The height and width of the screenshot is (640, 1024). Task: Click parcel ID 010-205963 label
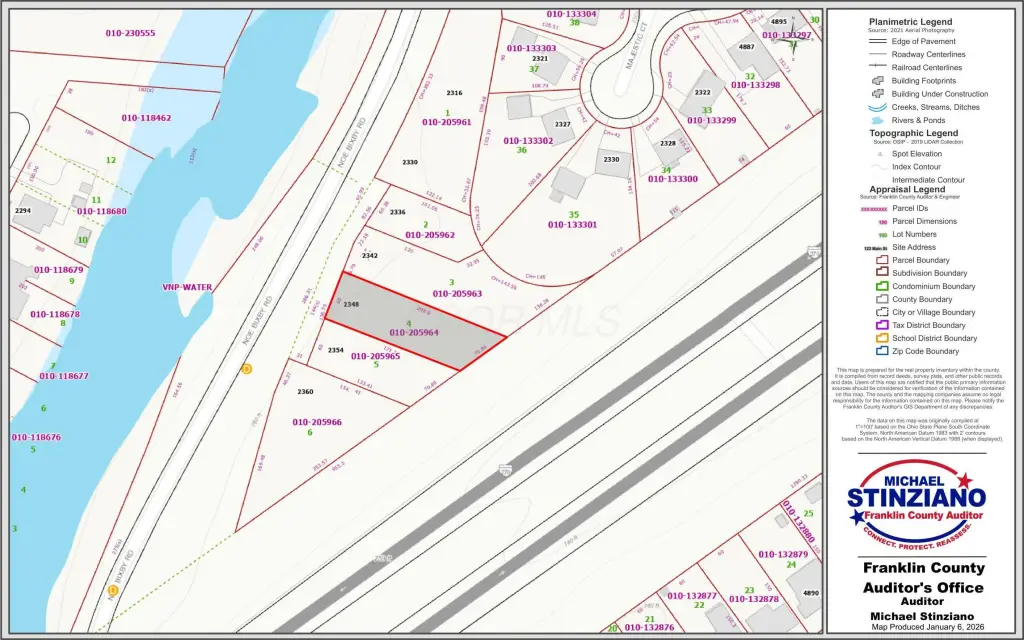tap(457, 294)
